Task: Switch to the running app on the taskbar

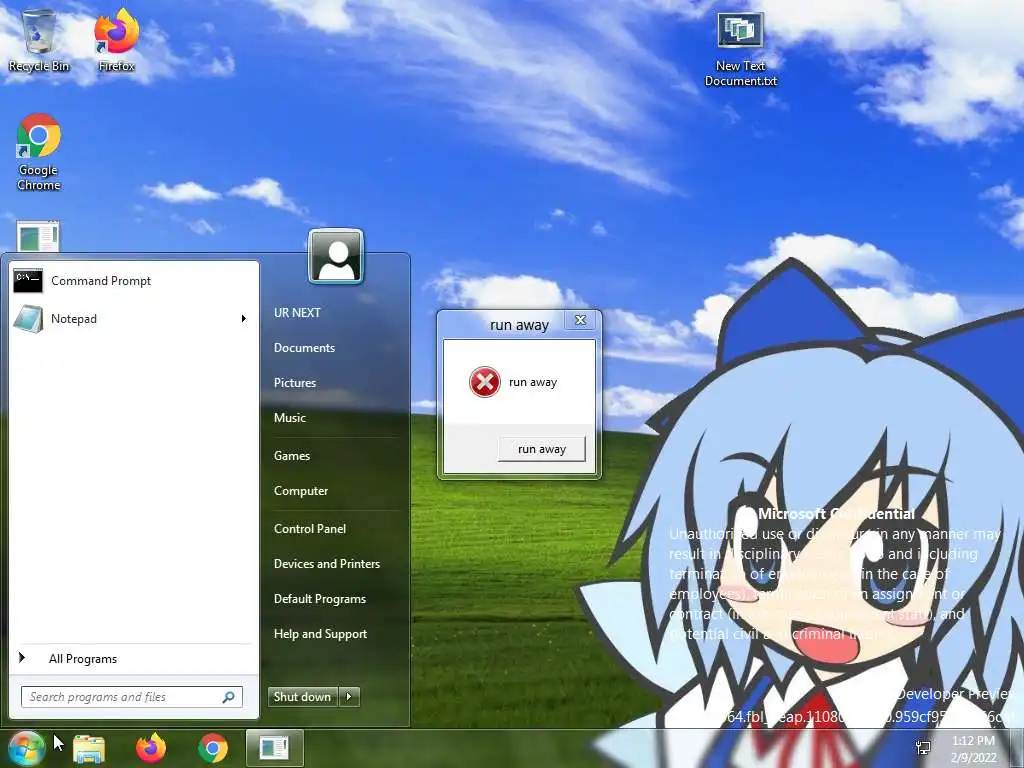Action: tap(274, 748)
